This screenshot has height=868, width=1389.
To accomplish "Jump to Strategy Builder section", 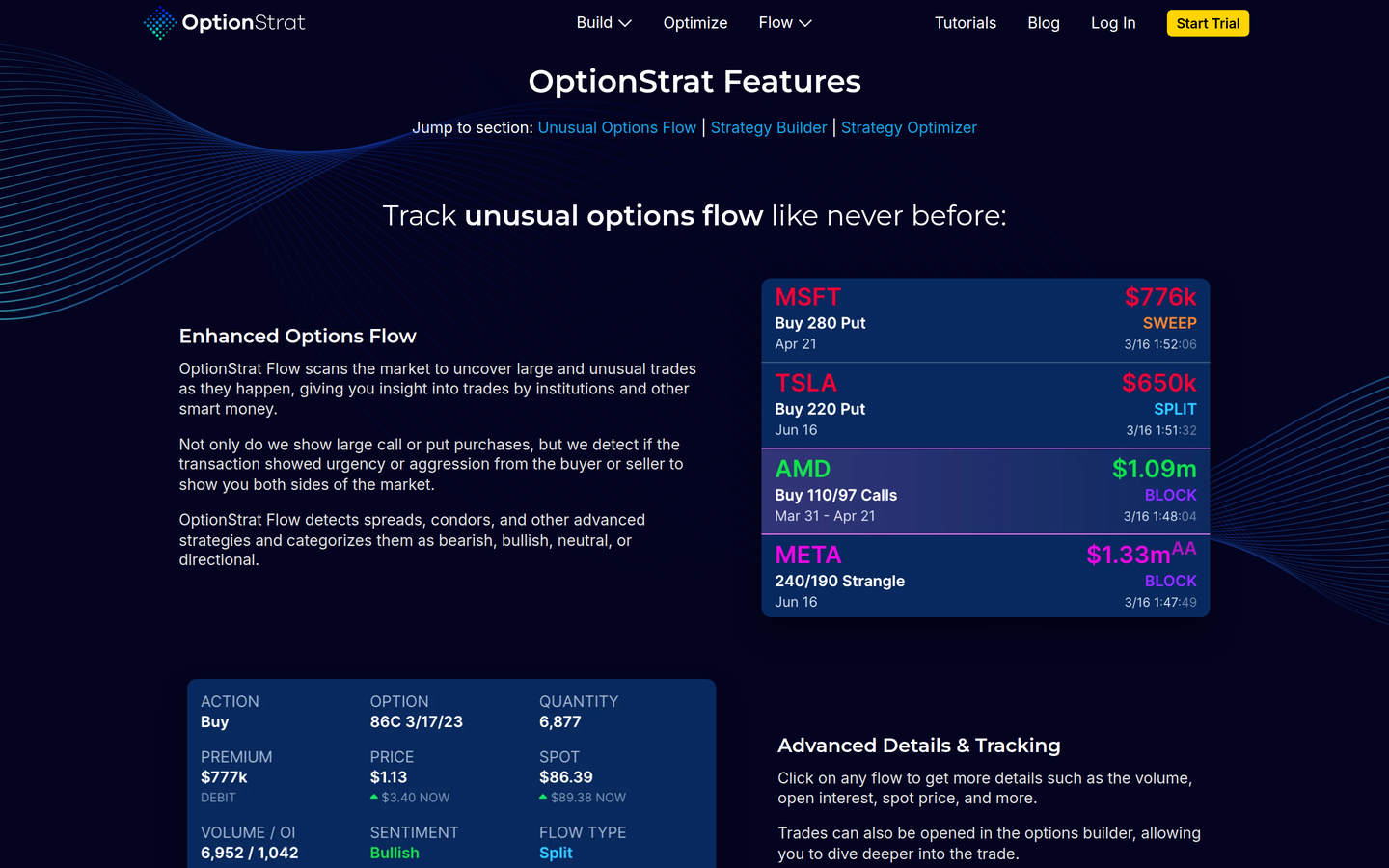I will coord(769,127).
